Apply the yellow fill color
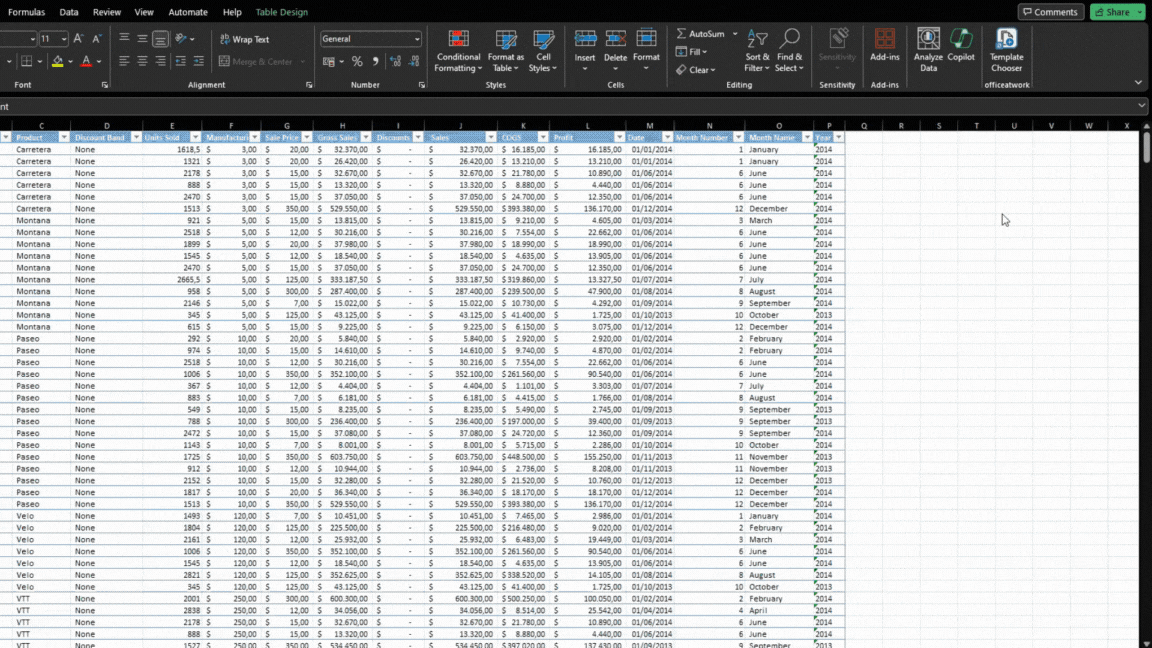Image resolution: width=1152 pixels, height=648 pixels. pyautogui.click(x=58, y=62)
